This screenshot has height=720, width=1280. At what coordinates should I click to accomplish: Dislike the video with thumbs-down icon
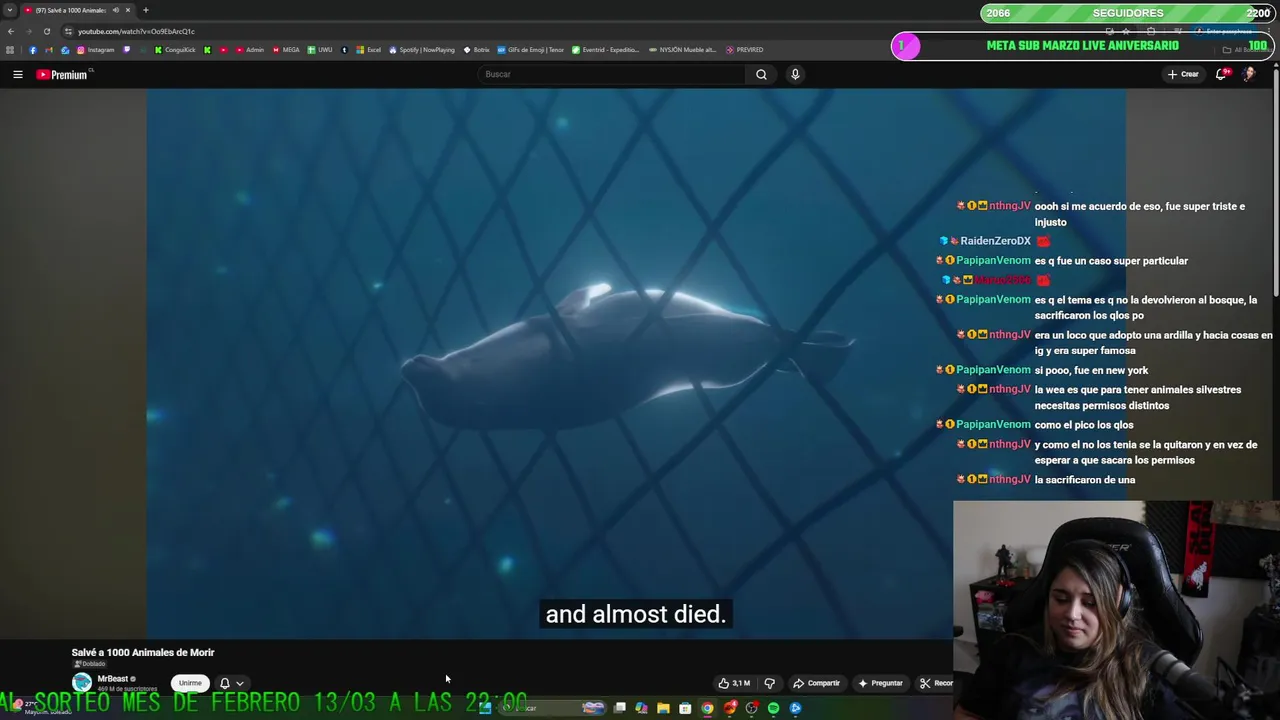(769, 683)
